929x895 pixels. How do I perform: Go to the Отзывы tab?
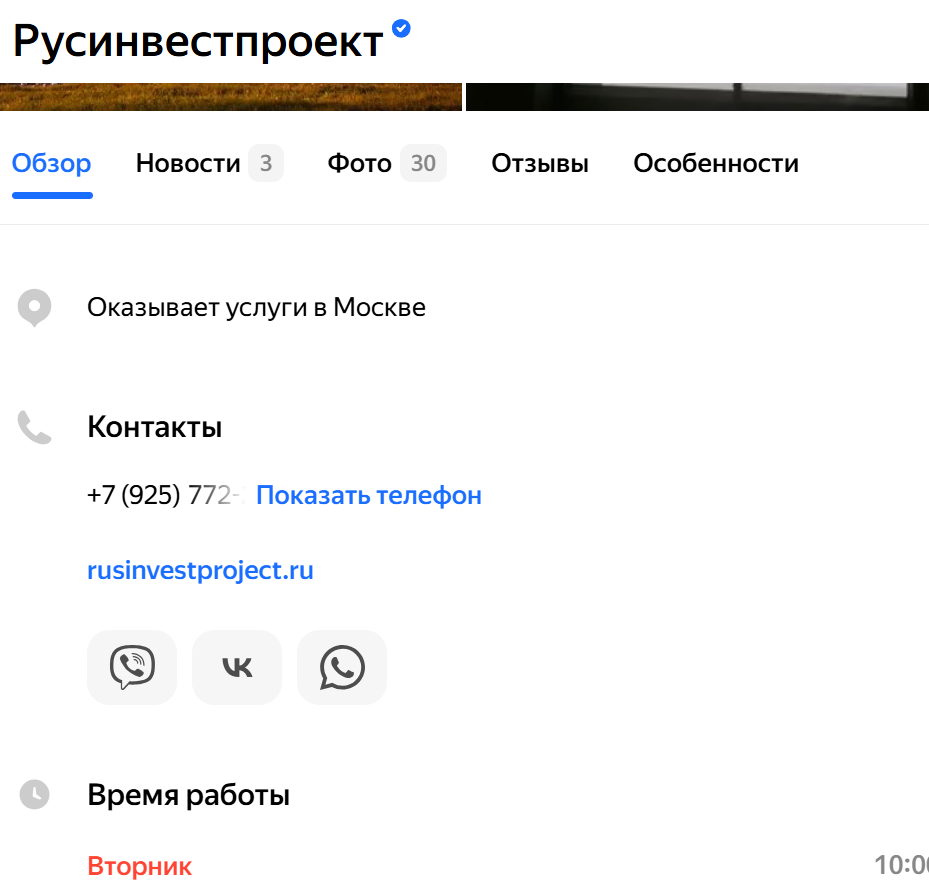point(540,164)
